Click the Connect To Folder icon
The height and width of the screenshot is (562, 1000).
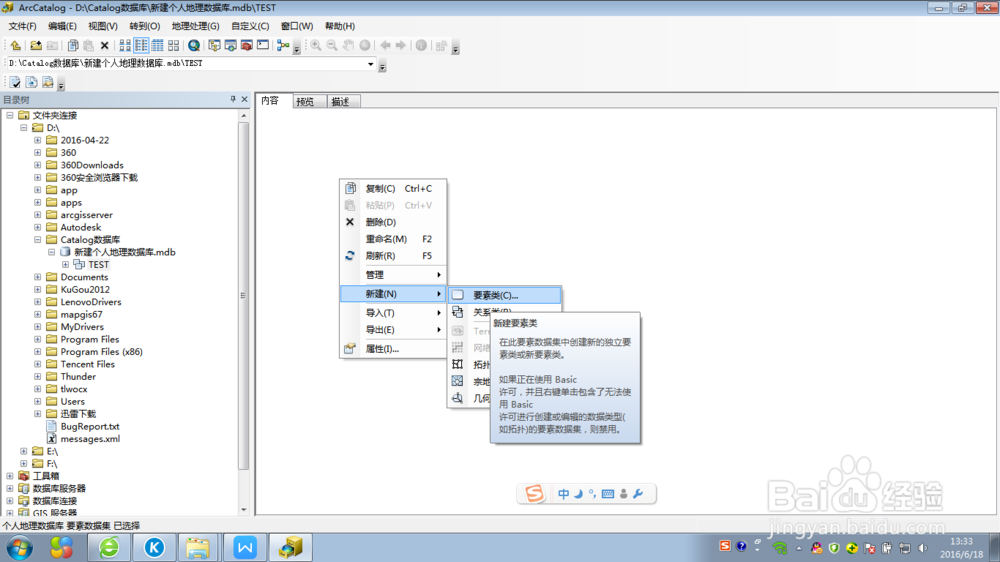[36, 46]
